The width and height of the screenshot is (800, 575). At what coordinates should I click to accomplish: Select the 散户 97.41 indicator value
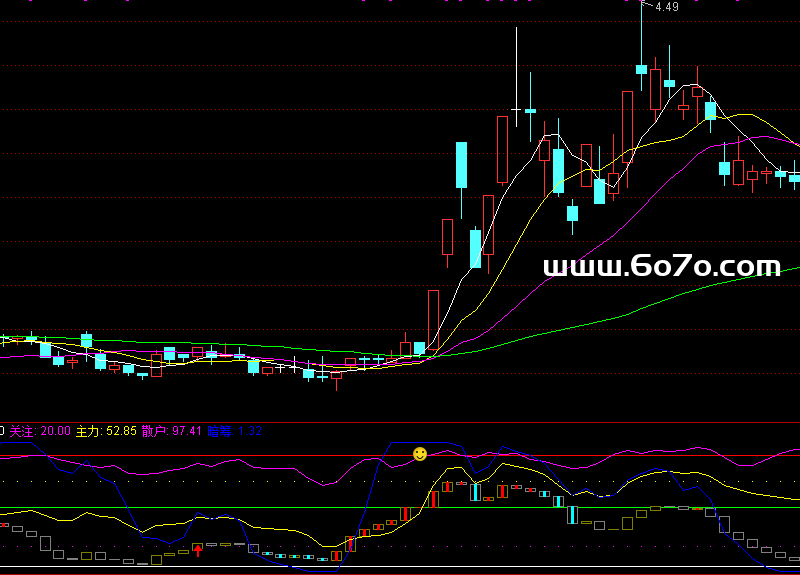click(x=172, y=431)
